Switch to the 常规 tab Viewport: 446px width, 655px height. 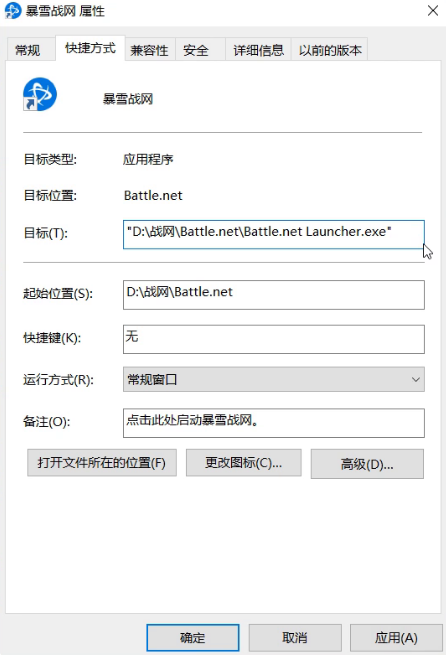(28, 50)
